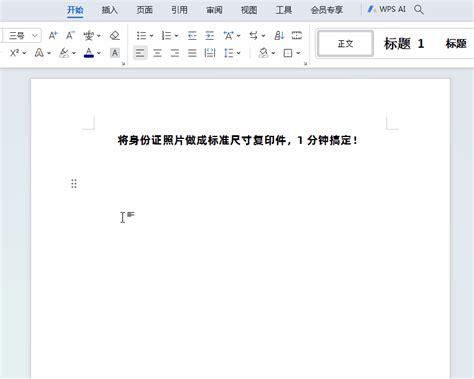Decrease paragraph indent icon
The width and height of the screenshot is (474, 379).
[192, 35]
